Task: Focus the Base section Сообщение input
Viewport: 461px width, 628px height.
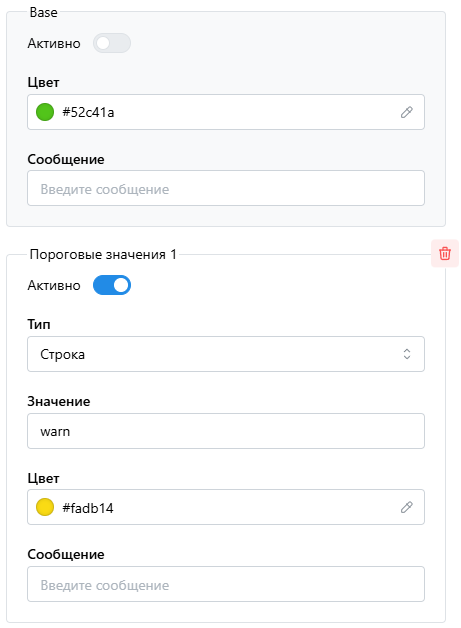Action: click(x=226, y=188)
